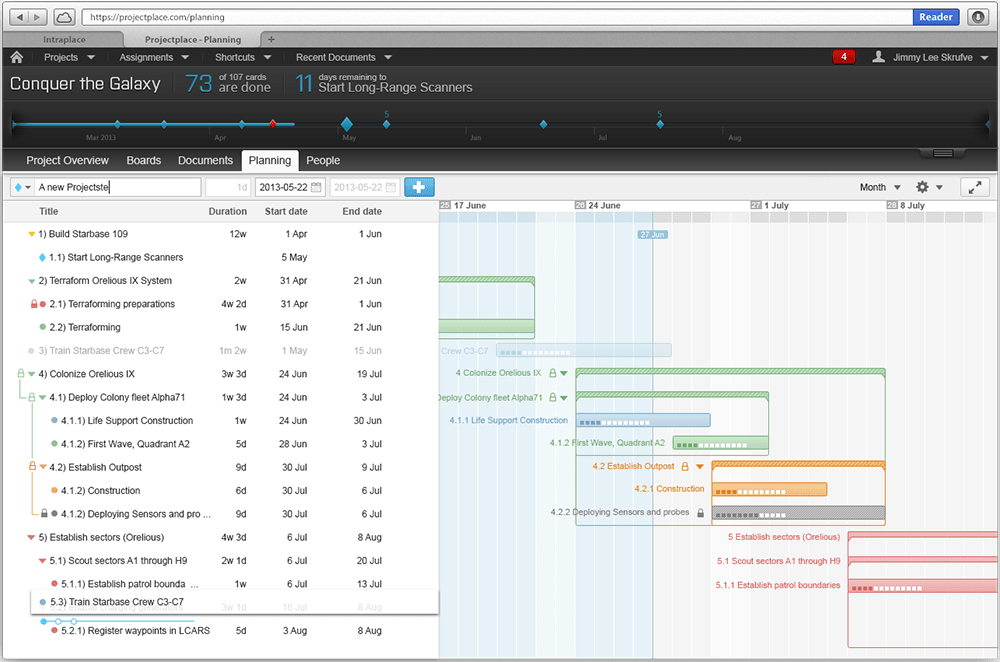The height and width of the screenshot is (662, 1000).
Task: Toggle the lock on 4.2 Establish Outpost
Action: coord(684,465)
